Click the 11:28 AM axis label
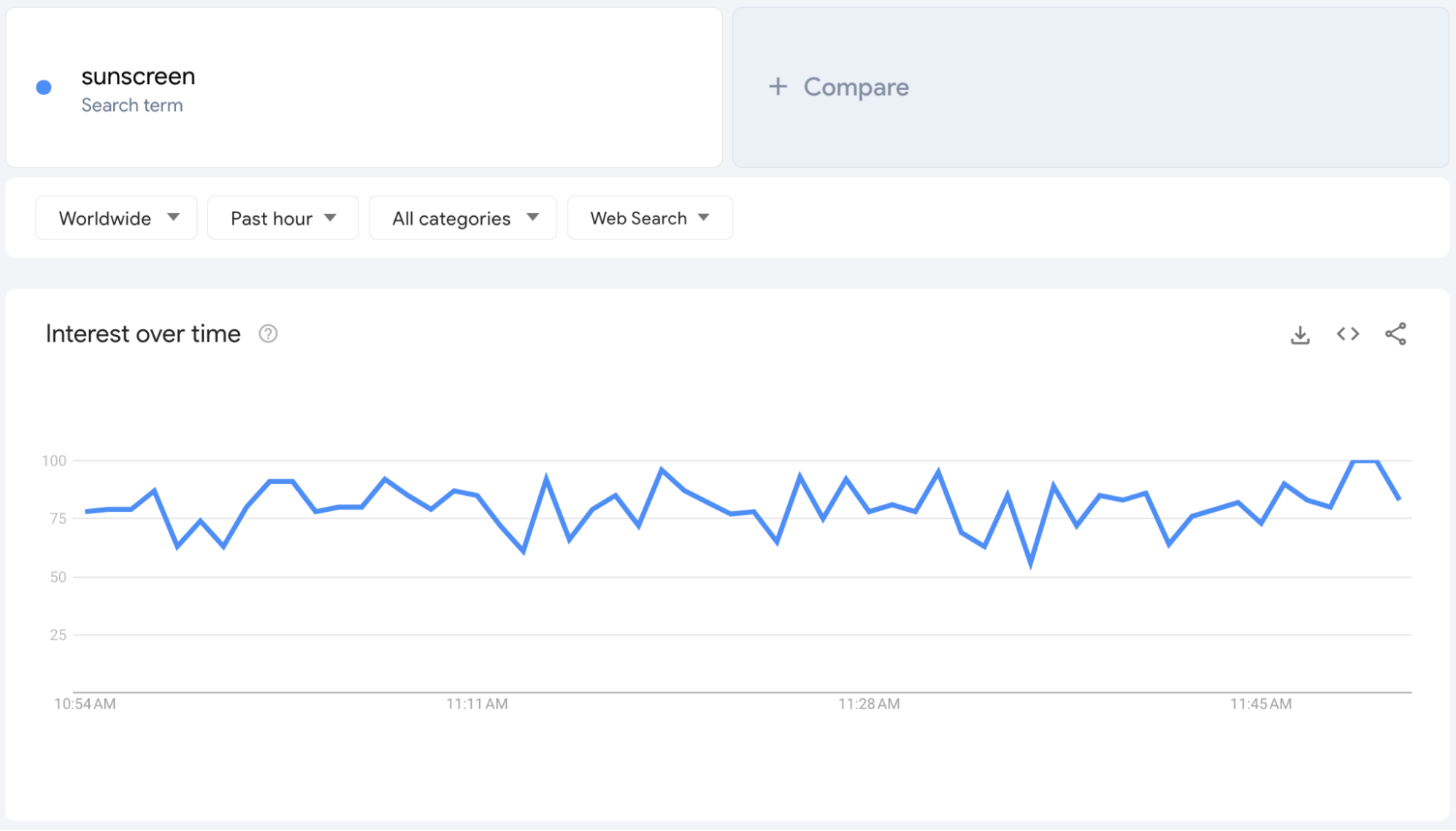The height and width of the screenshot is (831, 1456). [869, 704]
